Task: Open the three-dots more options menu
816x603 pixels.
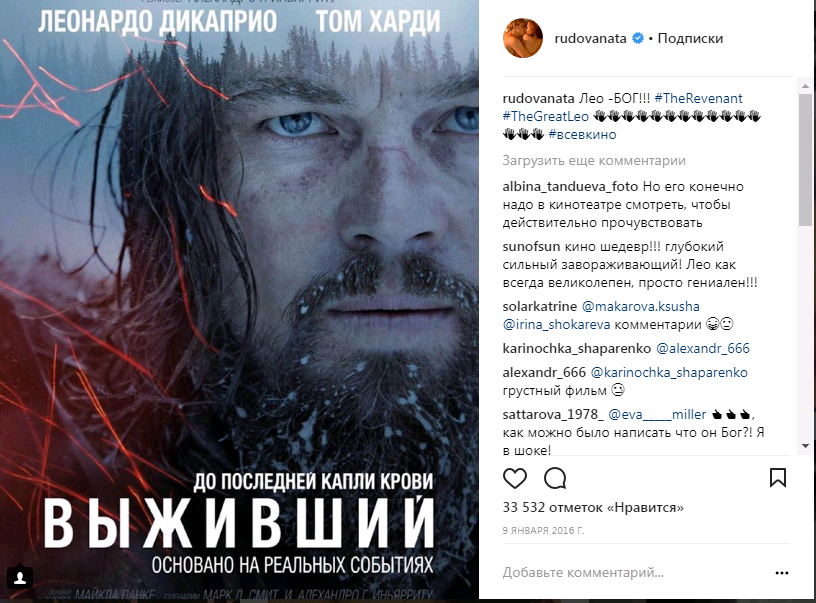Action: click(782, 573)
